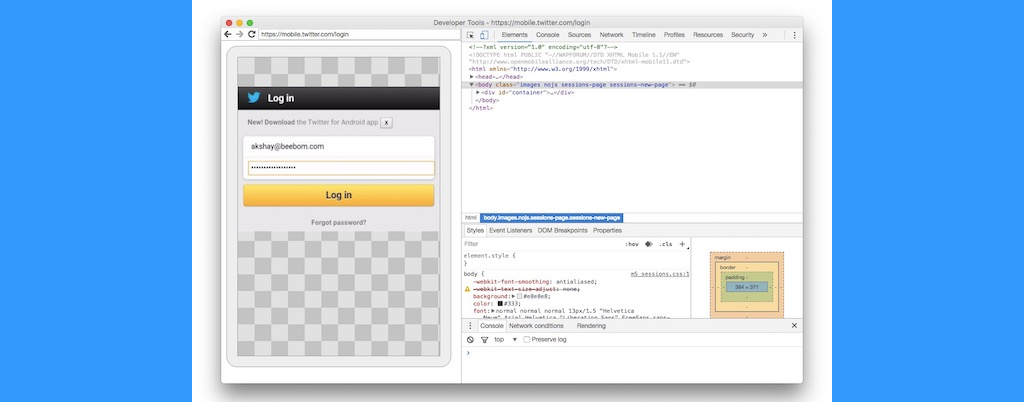Follow the Forgot password? link
The height and width of the screenshot is (402, 1024).
click(338, 223)
